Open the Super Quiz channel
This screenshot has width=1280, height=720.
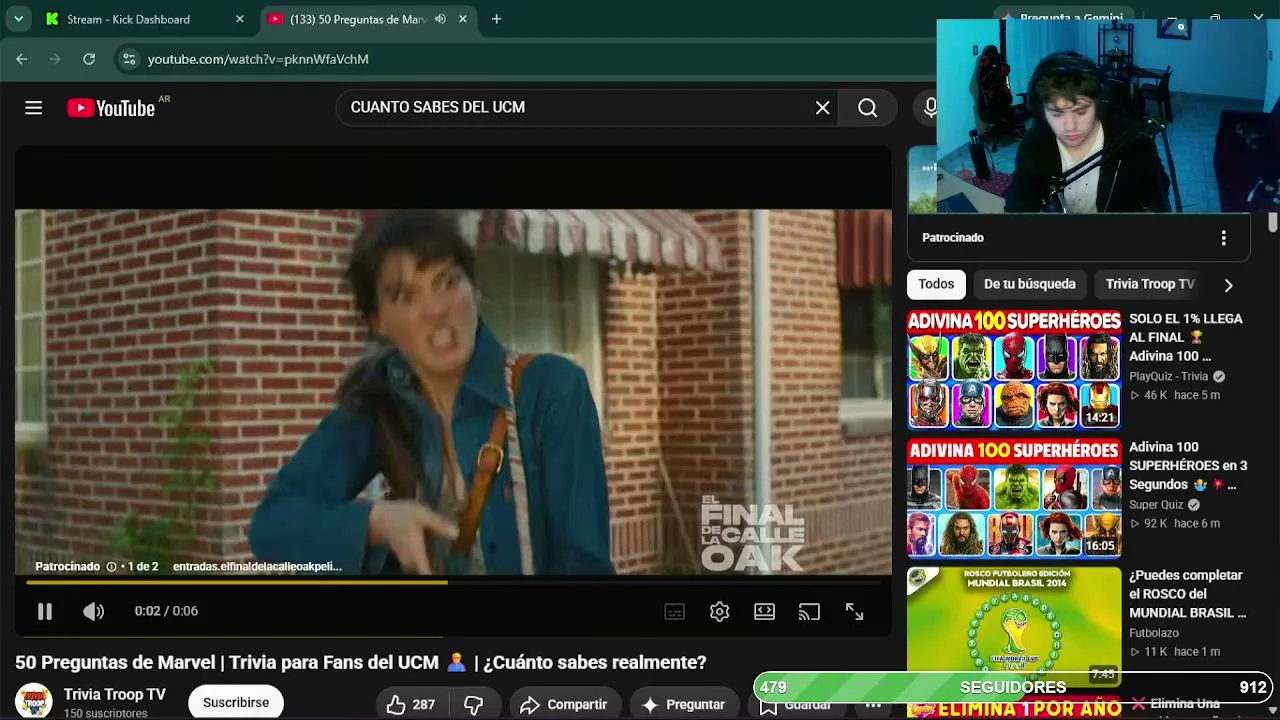coord(1156,505)
